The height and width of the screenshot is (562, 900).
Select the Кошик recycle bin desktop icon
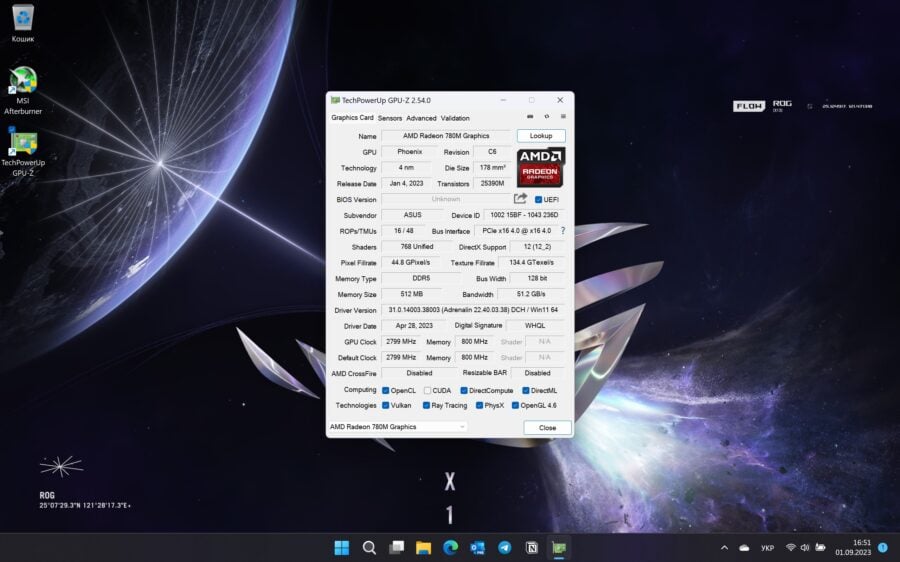[22, 24]
